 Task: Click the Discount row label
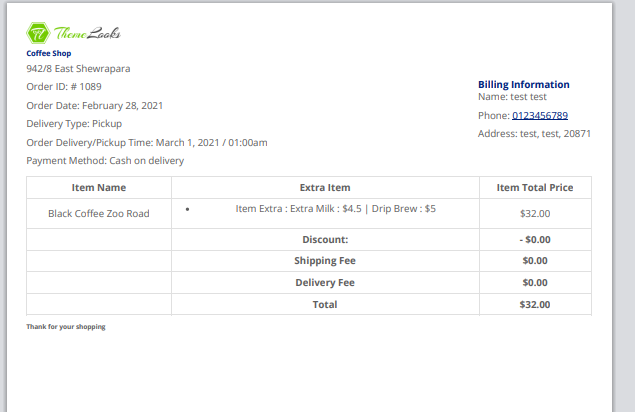pos(325,240)
